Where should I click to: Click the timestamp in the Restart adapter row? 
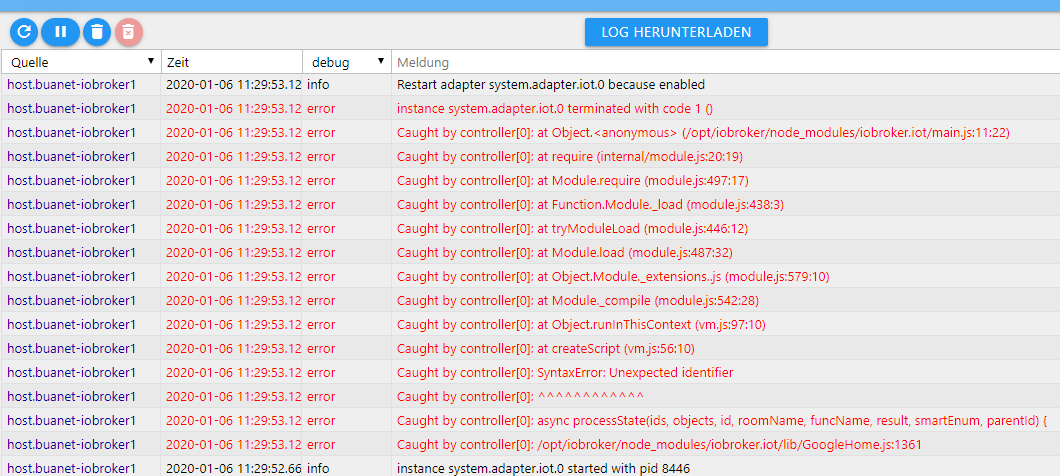[231, 85]
